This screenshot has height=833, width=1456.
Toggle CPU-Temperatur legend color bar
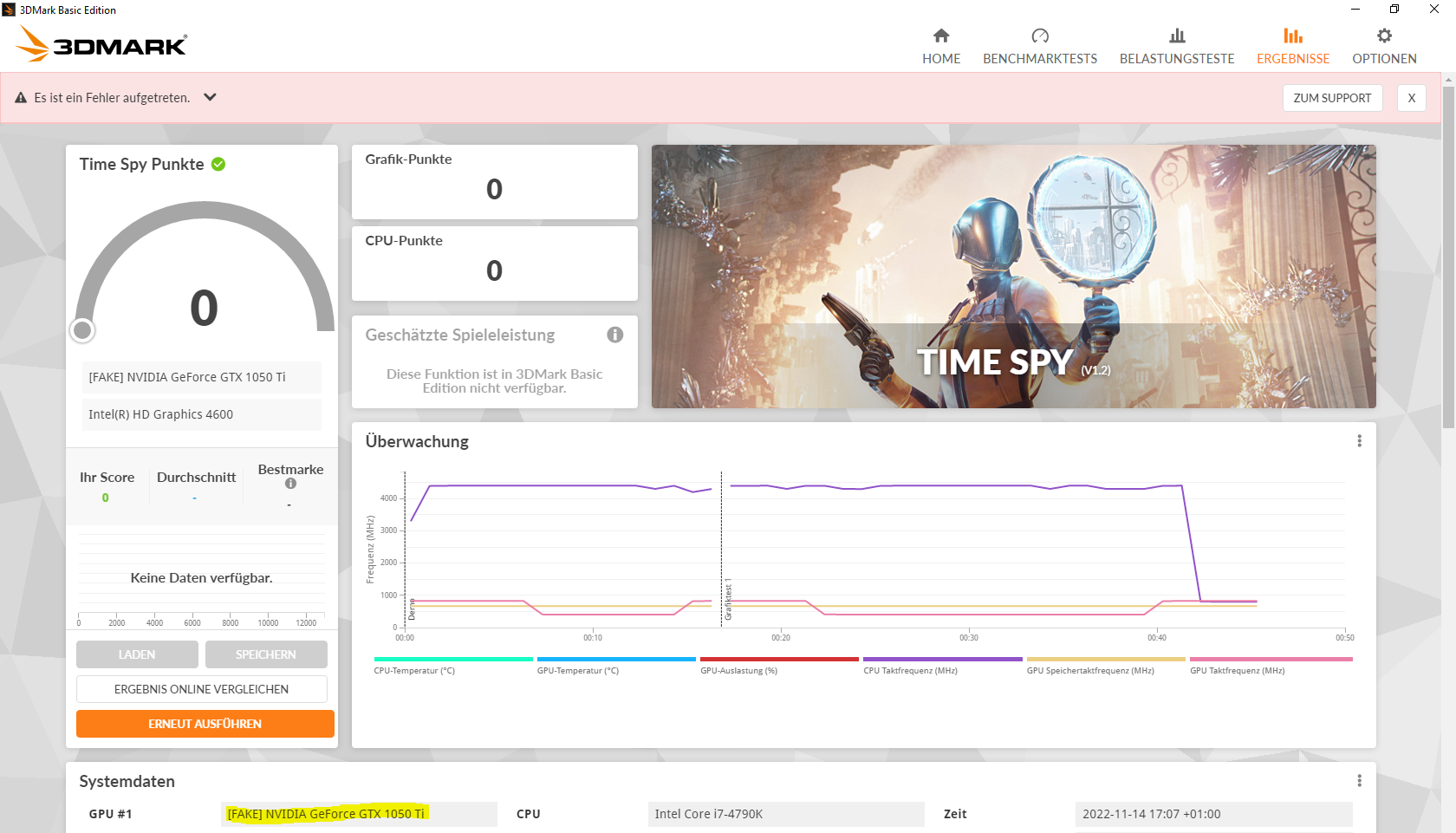point(453,660)
